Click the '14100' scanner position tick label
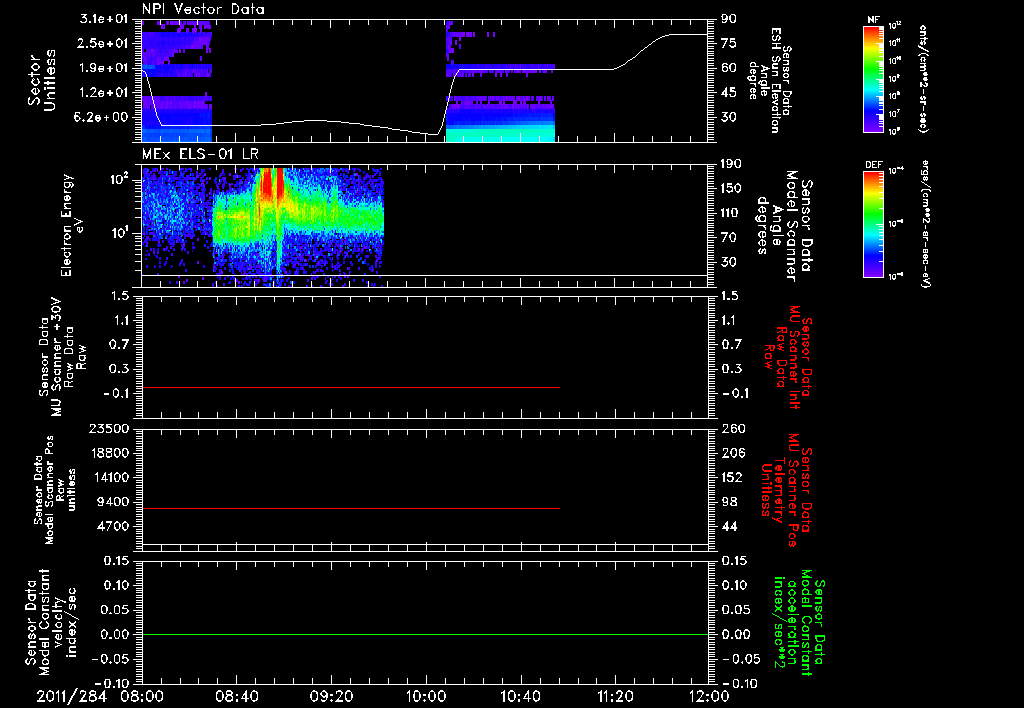Screen dimensions: 1024x708 coord(108,477)
